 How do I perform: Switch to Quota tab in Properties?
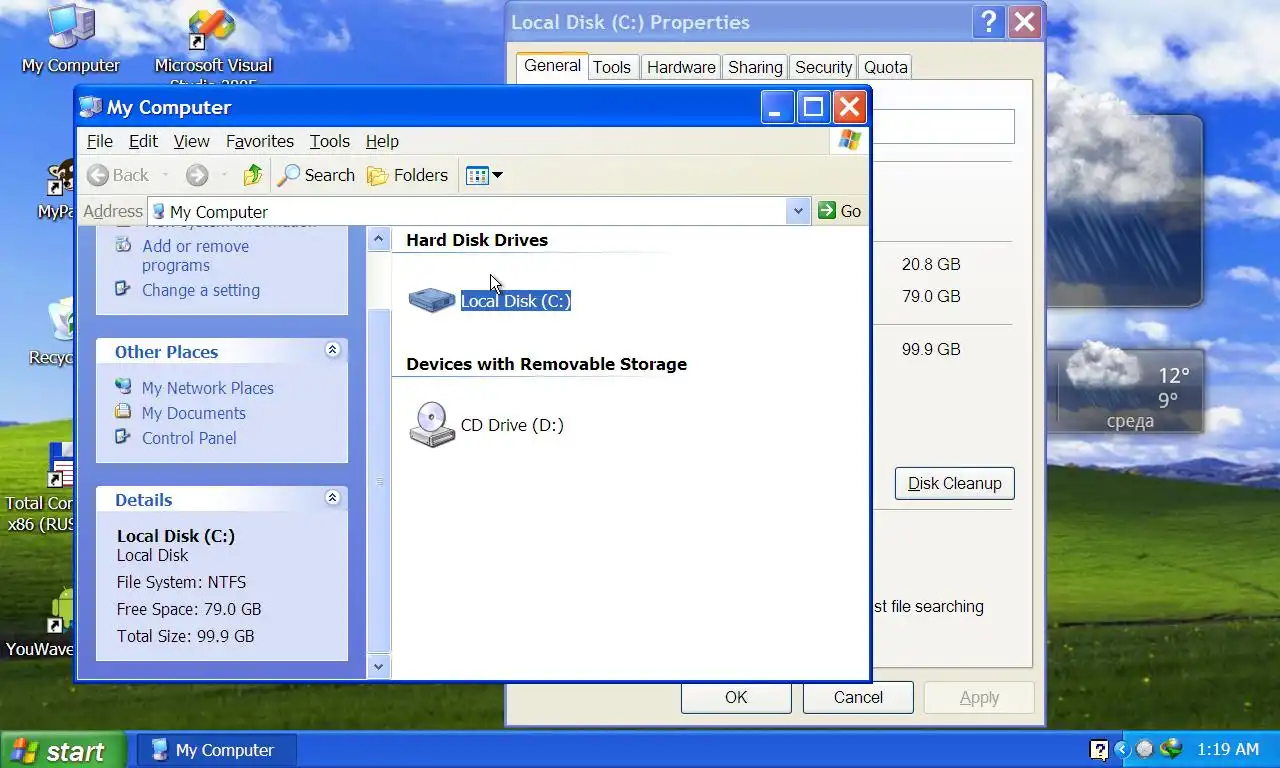pos(885,67)
